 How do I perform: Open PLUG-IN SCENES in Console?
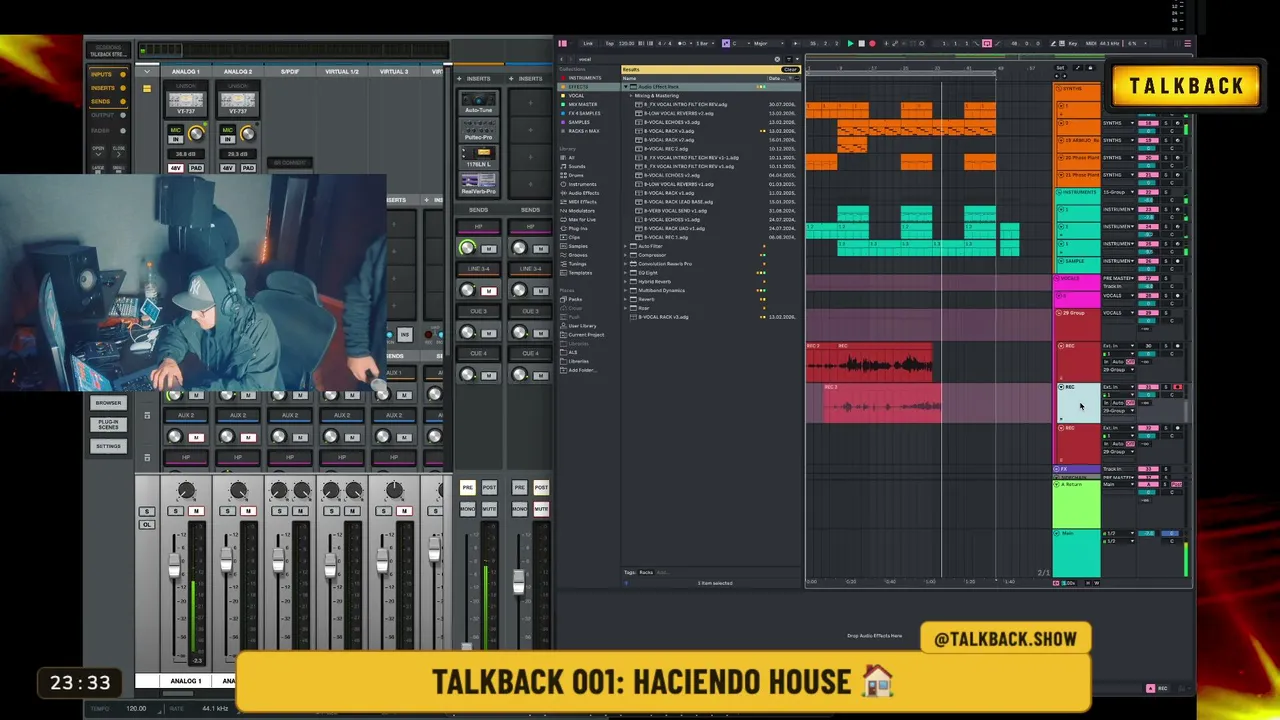(x=108, y=425)
